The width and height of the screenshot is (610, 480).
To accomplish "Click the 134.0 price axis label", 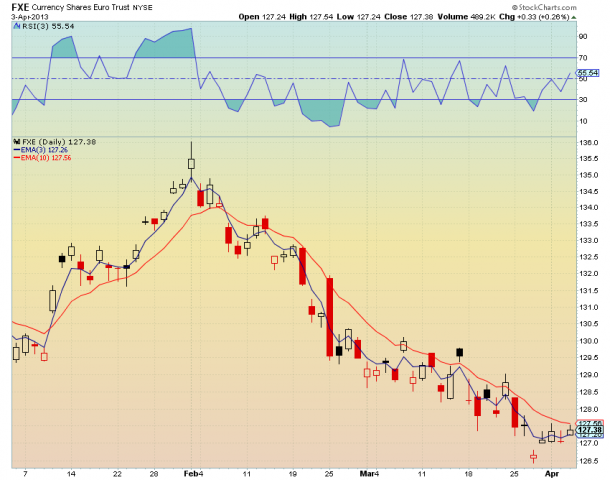I will 589,207.
